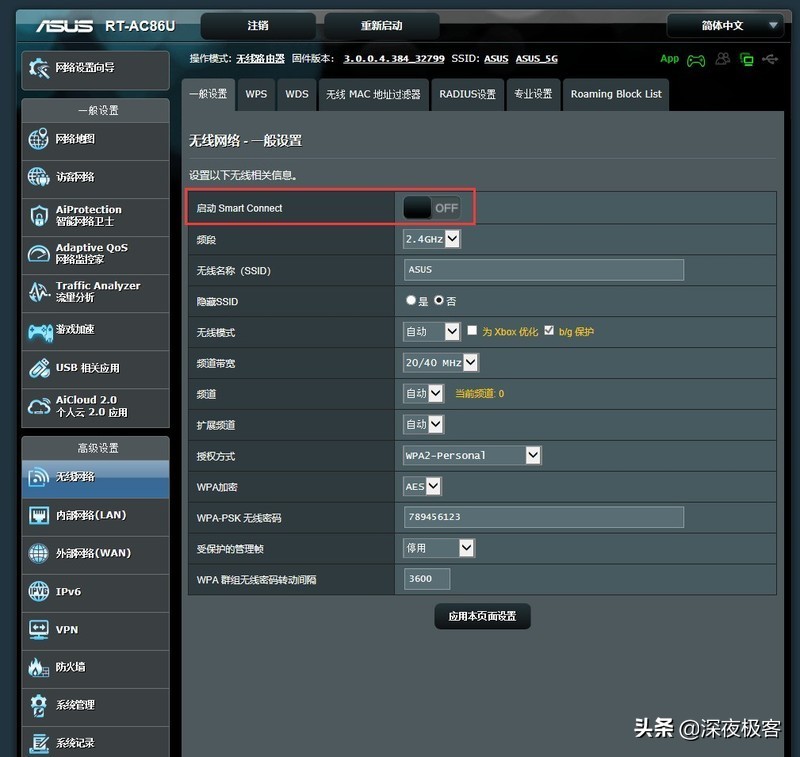Click the USB status icon in header
Viewport: 800px width, 757px height.
(x=768, y=59)
